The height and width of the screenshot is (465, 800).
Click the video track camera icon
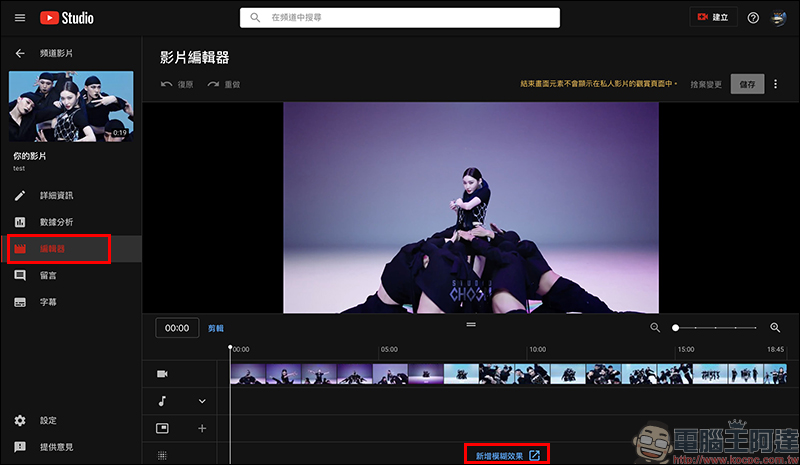162,373
